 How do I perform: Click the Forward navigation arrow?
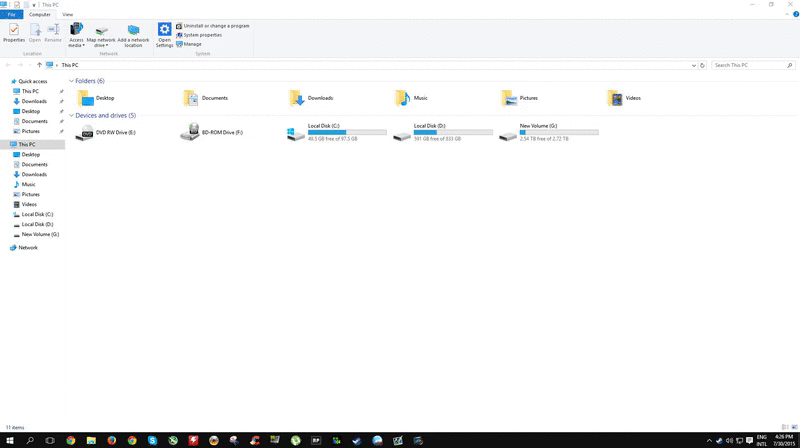tap(20, 65)
